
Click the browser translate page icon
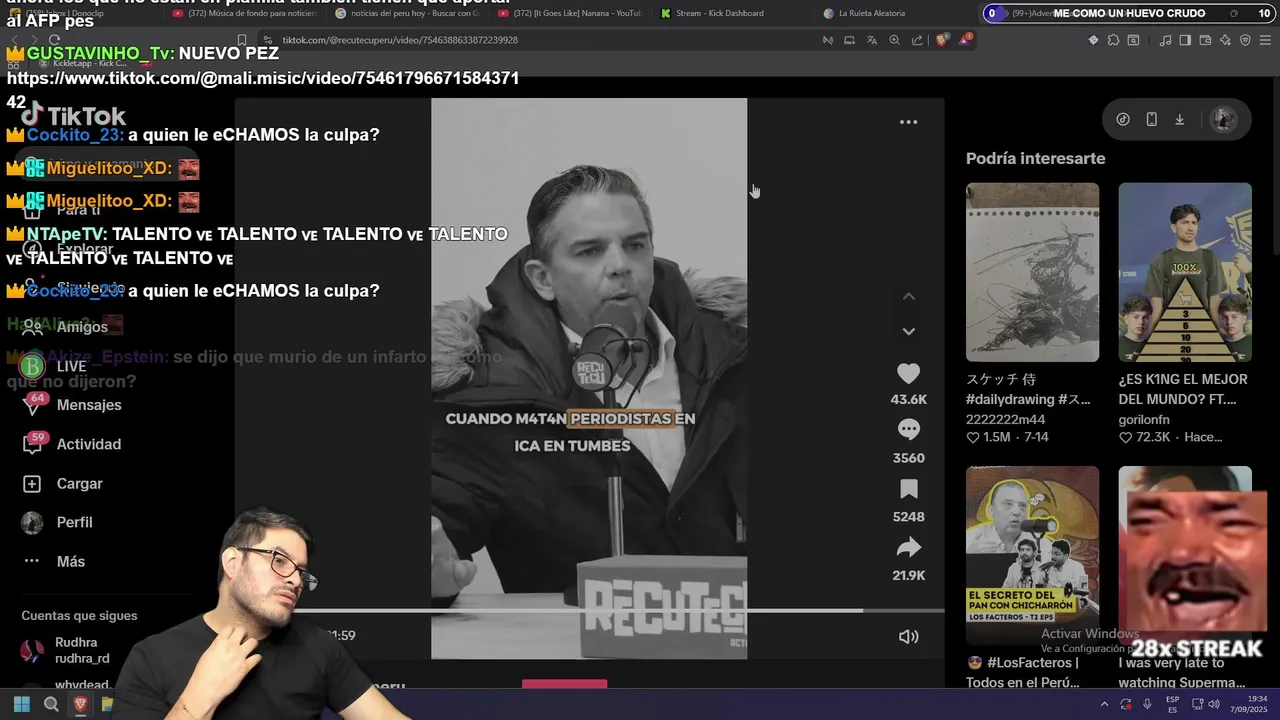(x=871, y=40)
